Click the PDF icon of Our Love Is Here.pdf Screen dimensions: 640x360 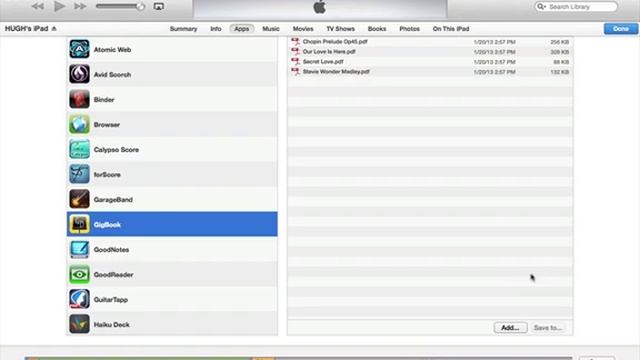pos(295,51)
